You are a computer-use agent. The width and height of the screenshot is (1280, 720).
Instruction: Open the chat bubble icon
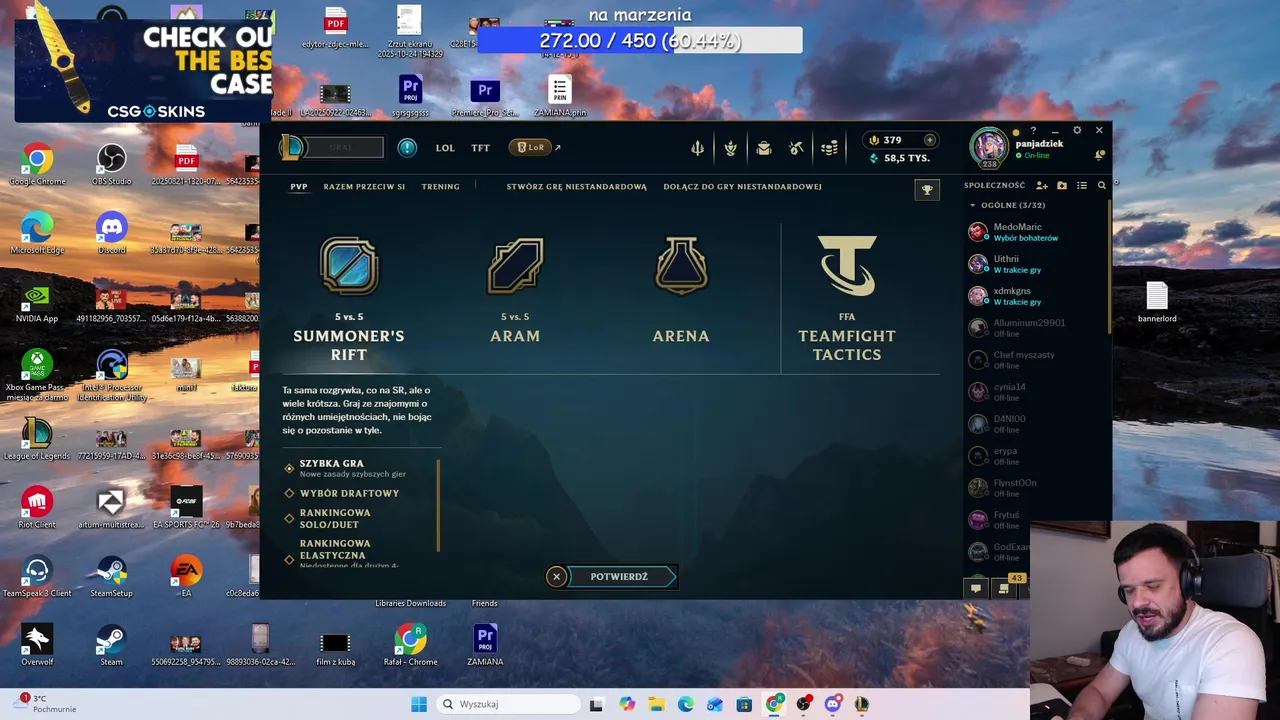coord(976,588)
